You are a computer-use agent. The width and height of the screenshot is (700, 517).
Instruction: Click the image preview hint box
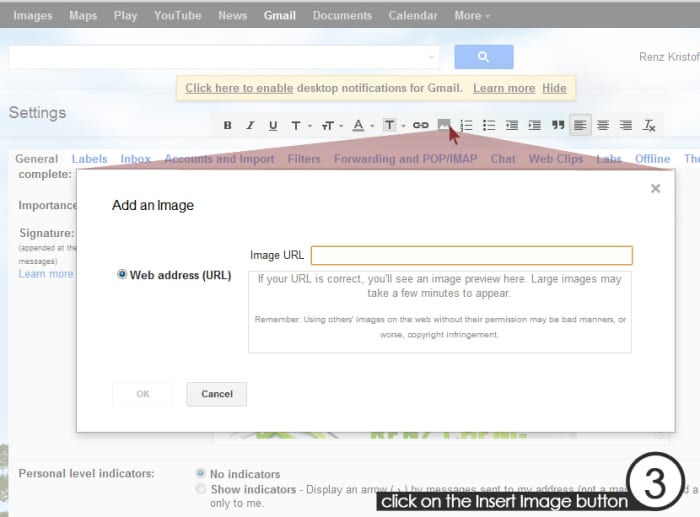[440, 312]
